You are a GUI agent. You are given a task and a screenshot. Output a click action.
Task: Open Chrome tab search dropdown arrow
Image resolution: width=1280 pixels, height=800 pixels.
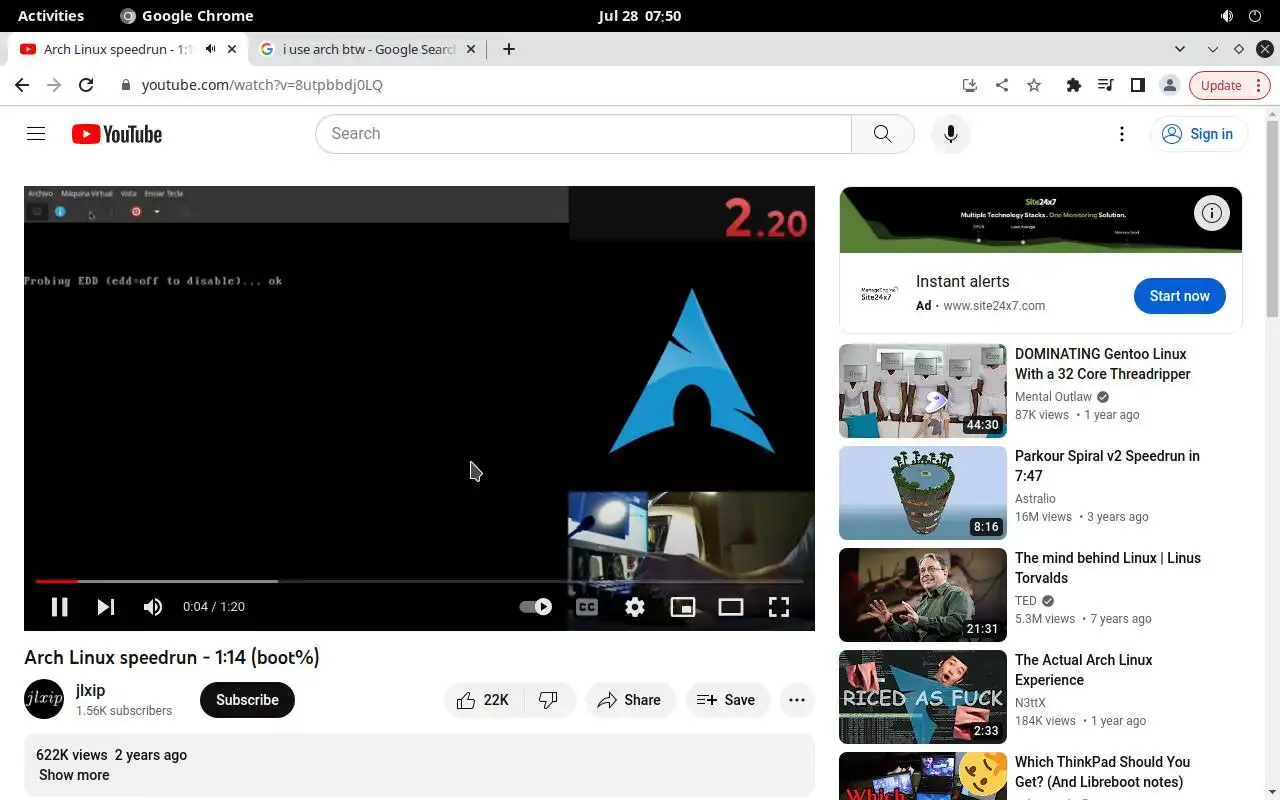click(x=1180, y=49)
